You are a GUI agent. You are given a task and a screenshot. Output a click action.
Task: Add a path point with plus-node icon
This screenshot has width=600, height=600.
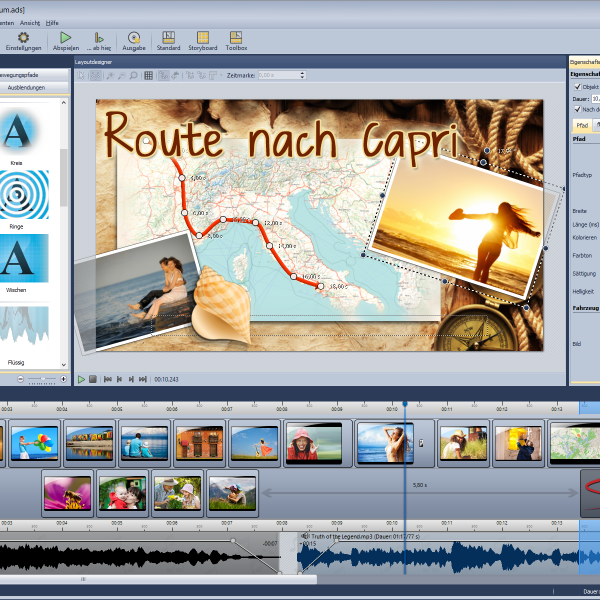(190, 75)
